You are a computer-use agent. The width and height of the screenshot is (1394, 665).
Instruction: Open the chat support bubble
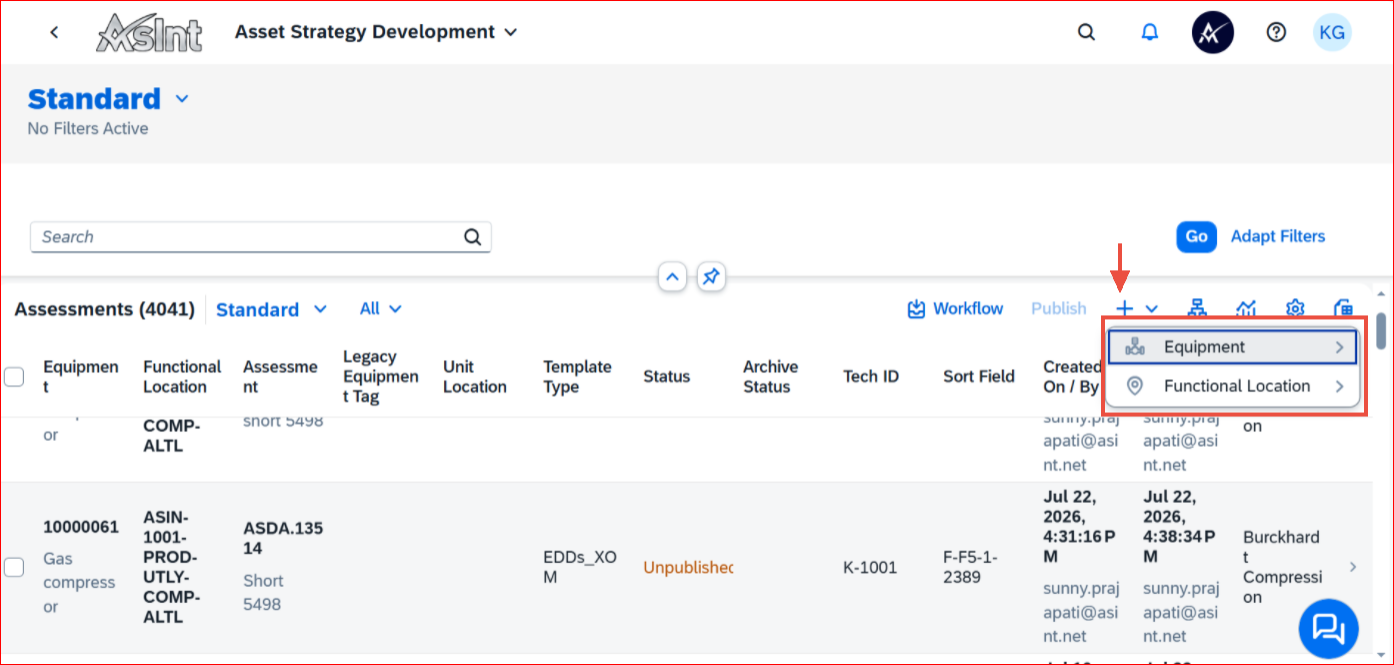coord(1328,628)
